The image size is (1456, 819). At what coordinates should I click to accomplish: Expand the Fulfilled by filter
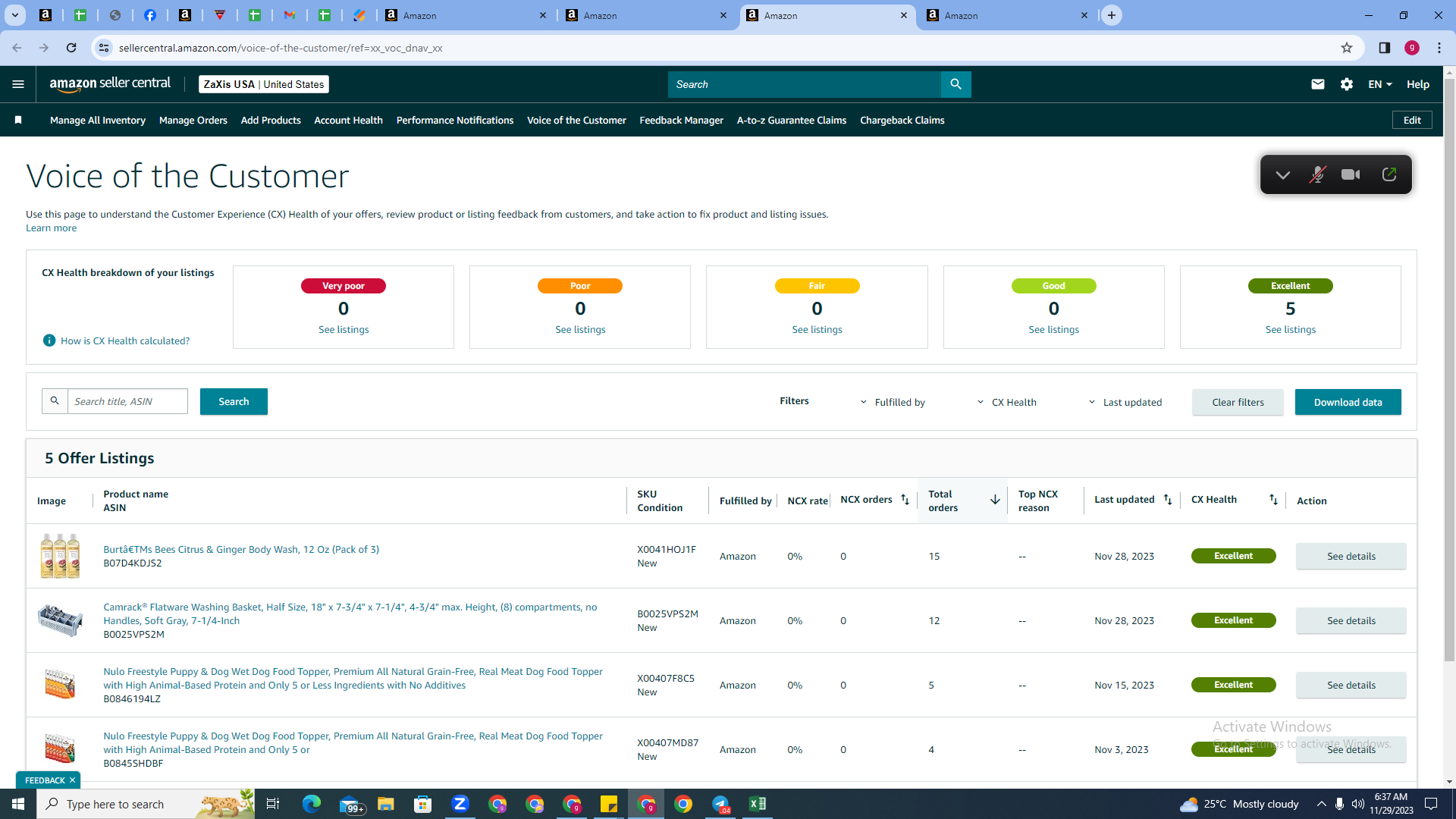893,403
